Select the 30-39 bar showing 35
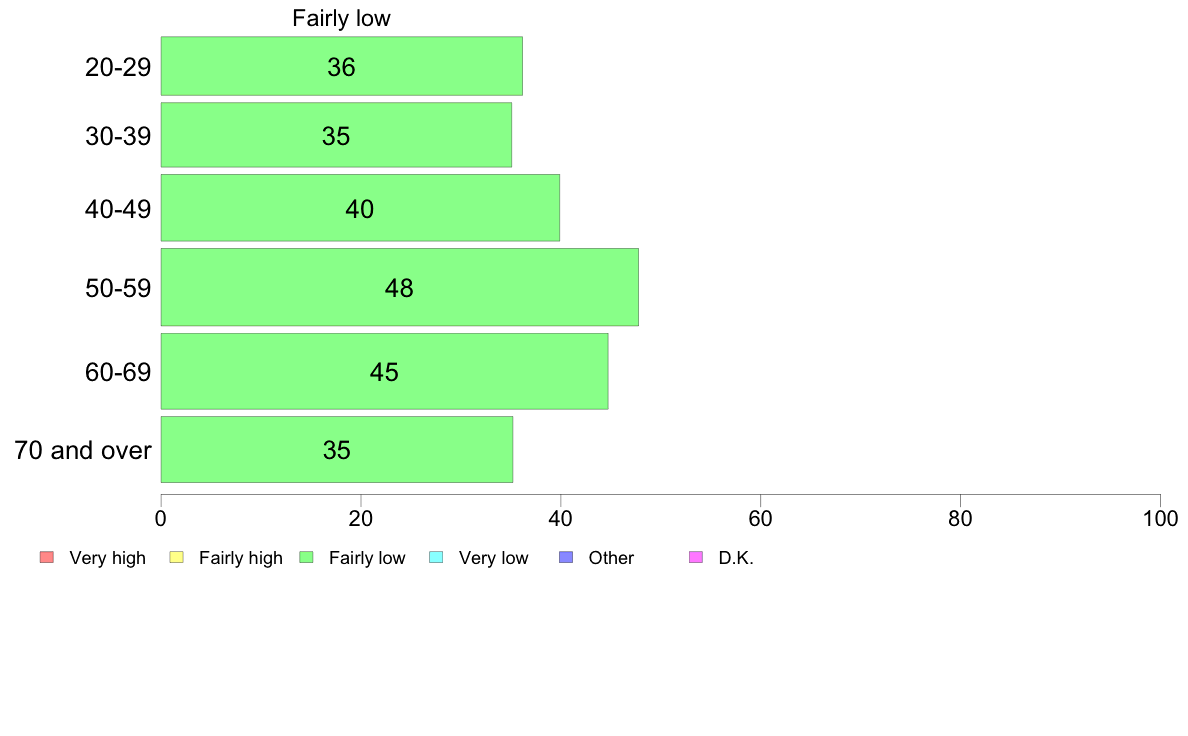 336,135
